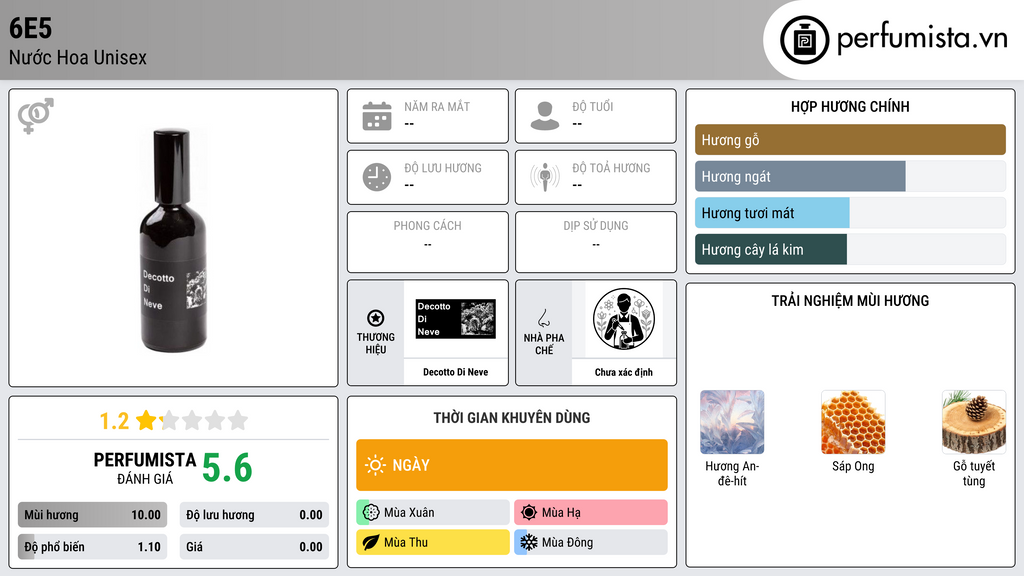
Task: Click the Perfumista đánh giá label
Action: point(144,468)
